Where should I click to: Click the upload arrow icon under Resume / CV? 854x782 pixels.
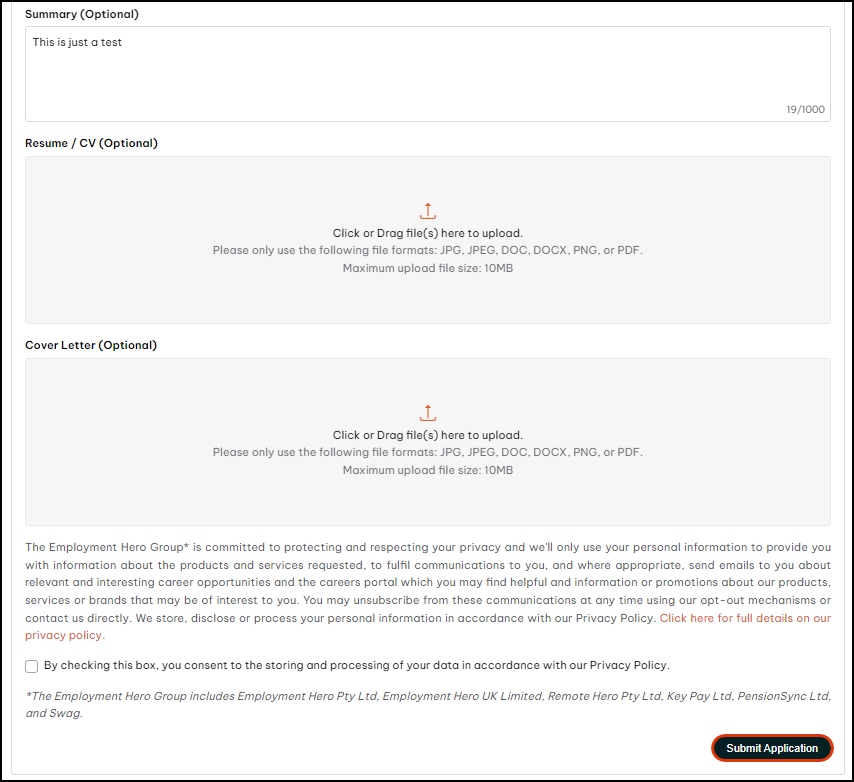click(428, 211)
